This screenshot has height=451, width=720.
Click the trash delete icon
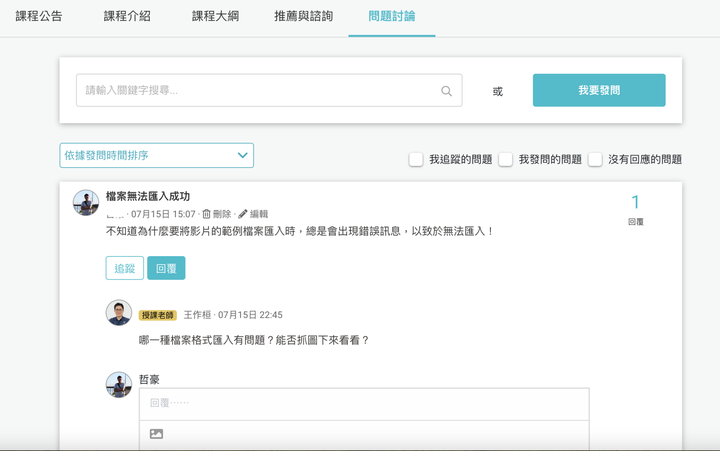[x=207, y=214]
